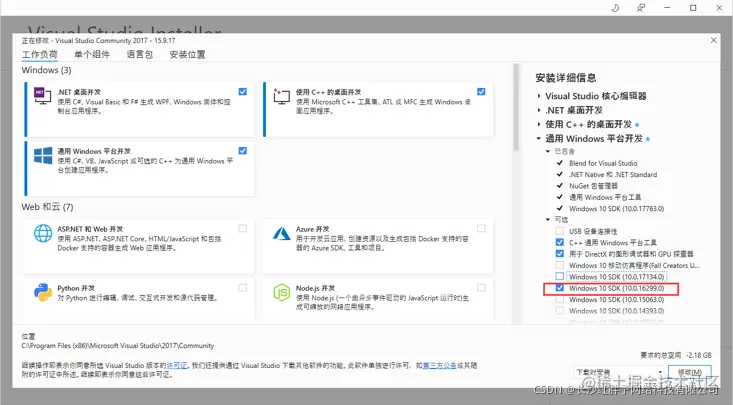Uncheck Windows 10 SDK (10.0.16299.0) option
The image size is (733, 405).
click(560, 288)
